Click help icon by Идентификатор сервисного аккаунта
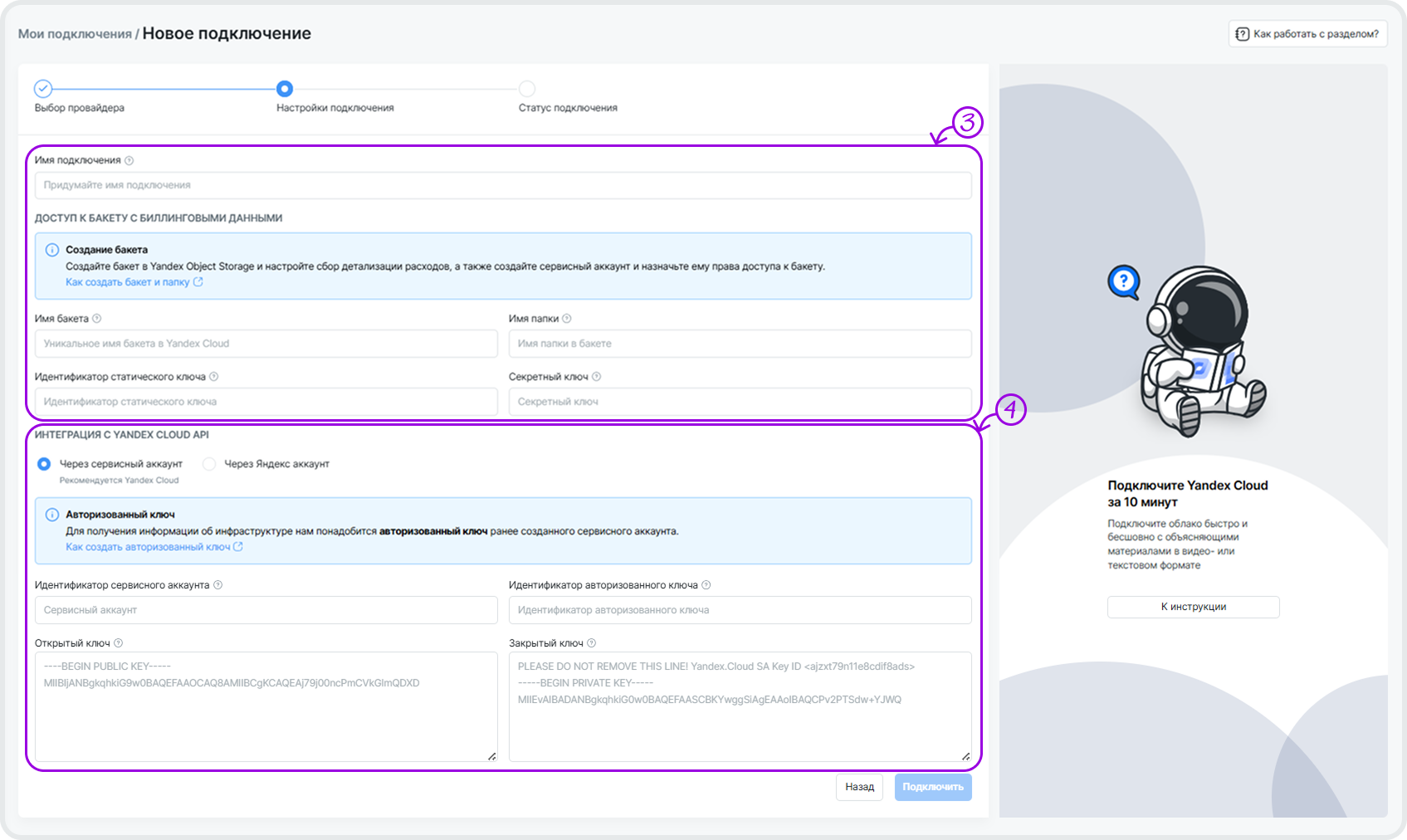 pos(218,585)
